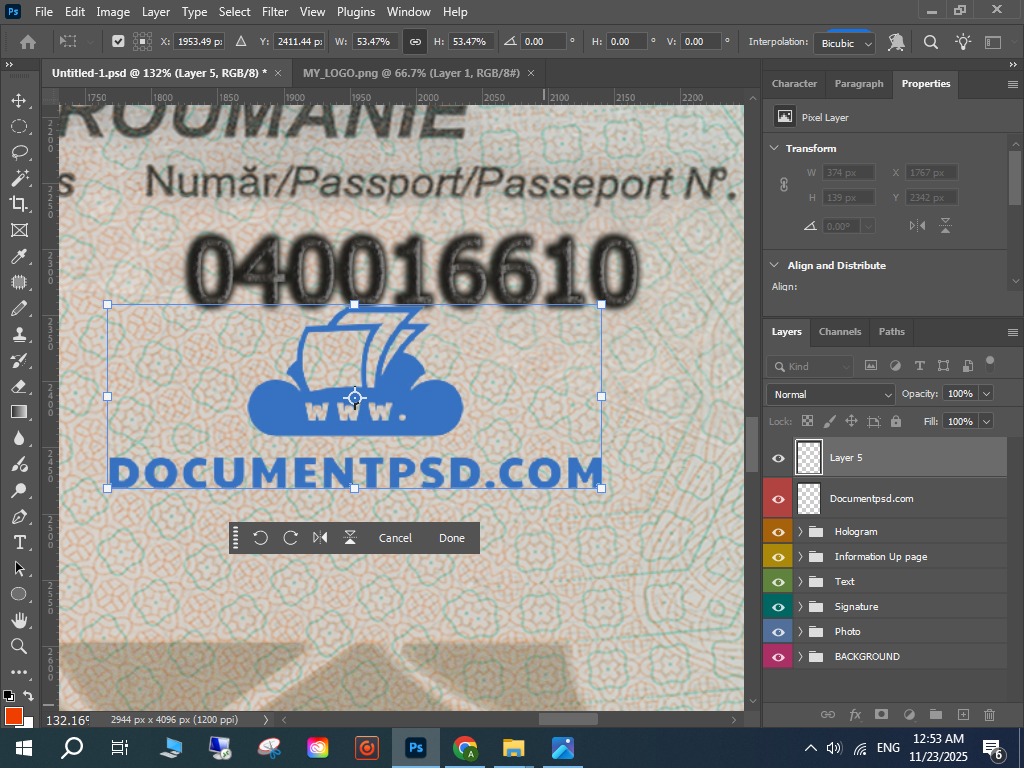Click the red foreground color swatch
Image resolution: width=1024 pixels, height=768 pixels.
point(13,715)
